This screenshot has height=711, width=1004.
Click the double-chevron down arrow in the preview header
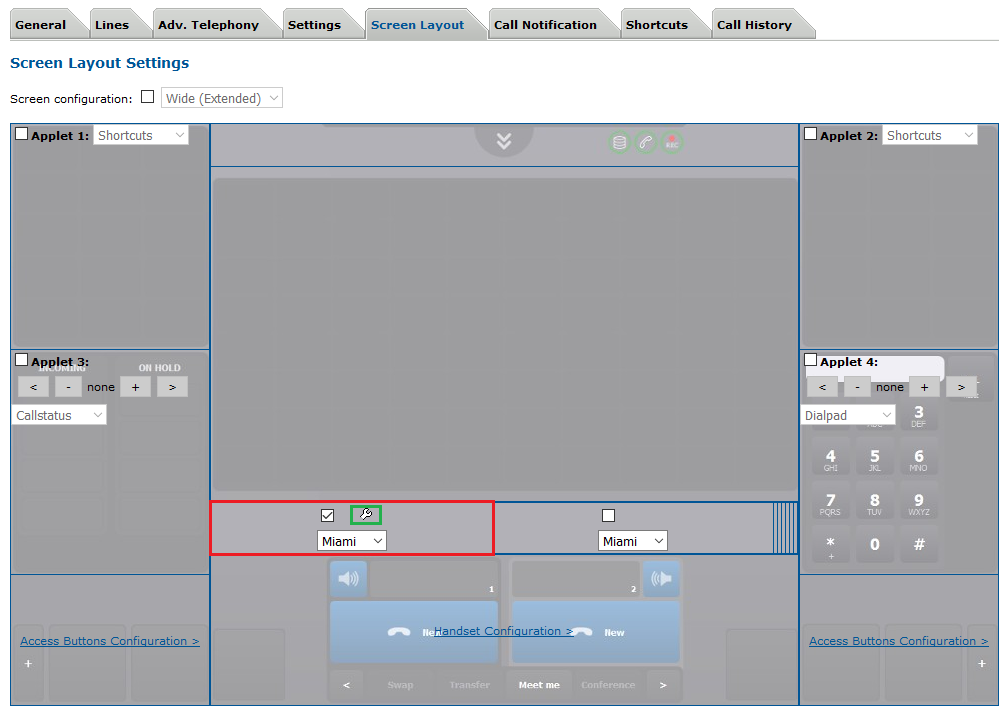coord(504,141)
